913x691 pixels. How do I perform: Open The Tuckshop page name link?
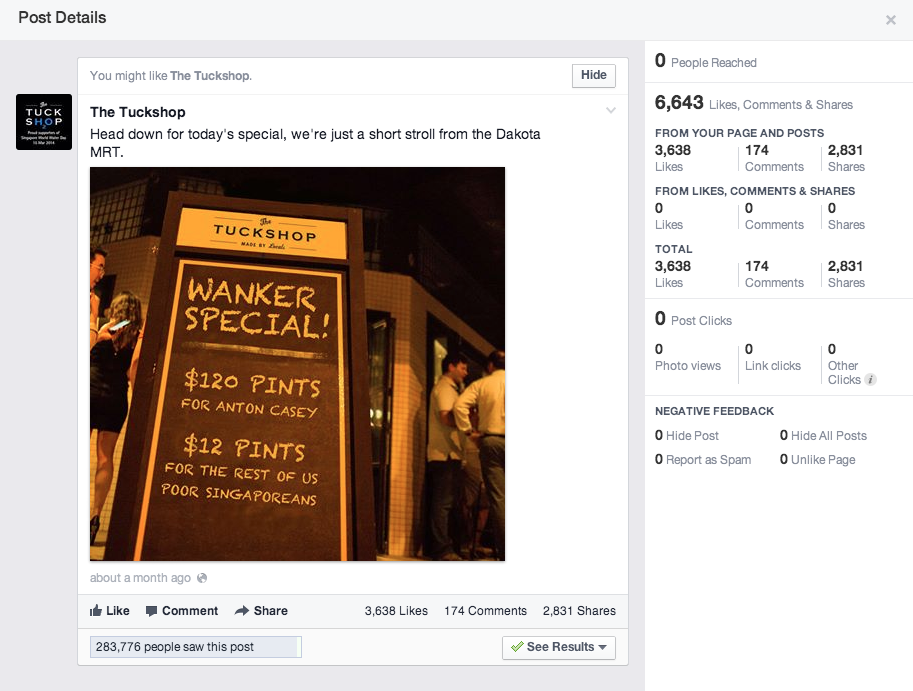[138, 112]
